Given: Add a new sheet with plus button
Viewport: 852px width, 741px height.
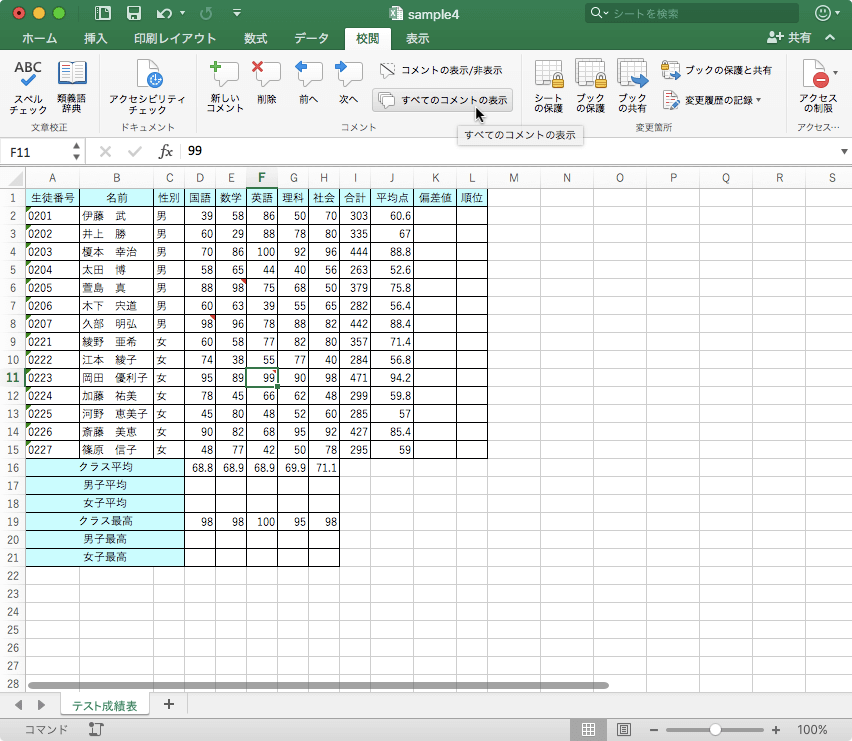Looking at the screenshot, I should [x=169, y=705].
